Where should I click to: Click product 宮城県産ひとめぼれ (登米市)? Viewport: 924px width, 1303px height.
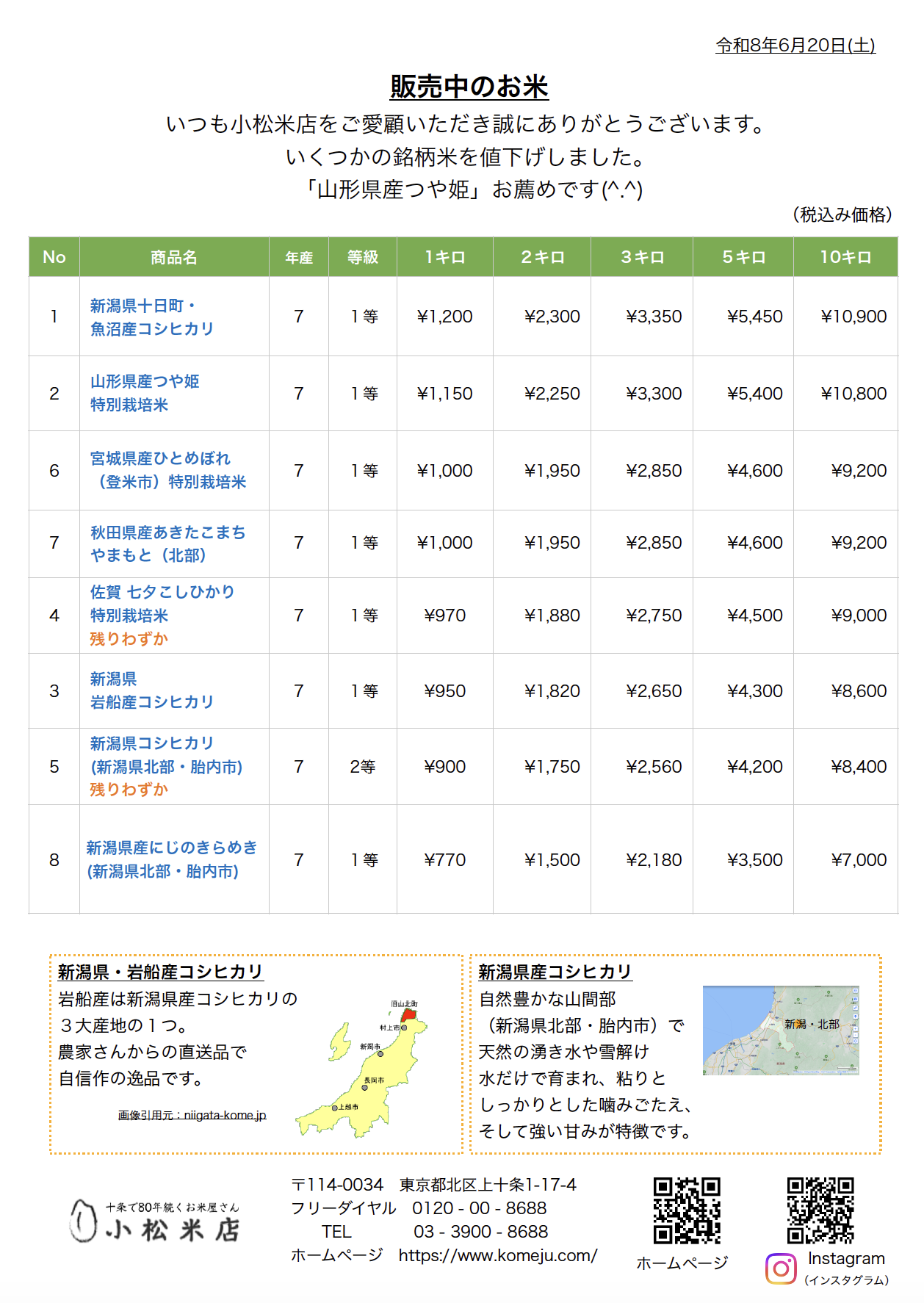click(x=168, y=470)
